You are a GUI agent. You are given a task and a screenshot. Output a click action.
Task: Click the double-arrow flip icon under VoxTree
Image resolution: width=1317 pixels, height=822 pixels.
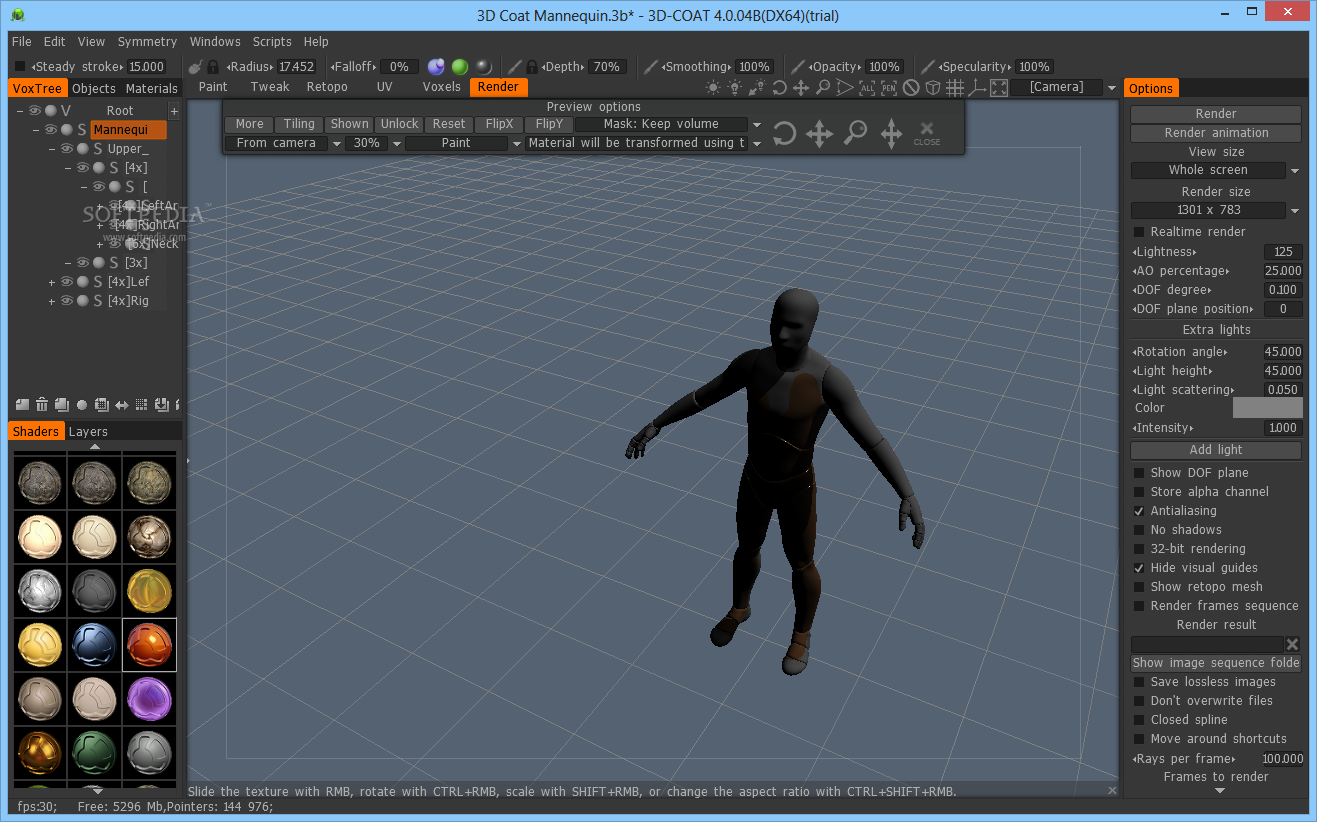click(x=121, y=405)
